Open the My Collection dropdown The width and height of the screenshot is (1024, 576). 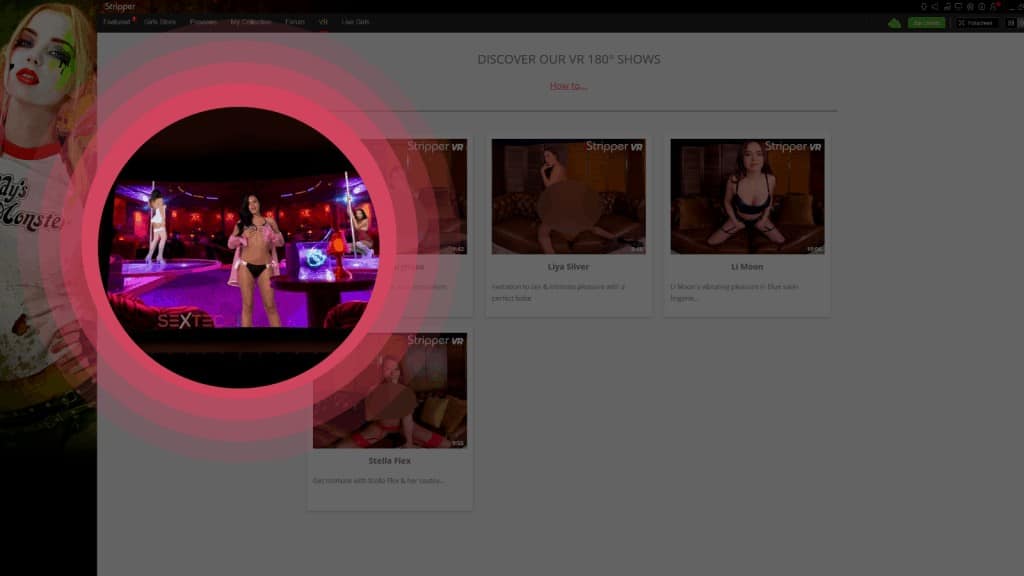pyautogui.click(x=250, y=21)
